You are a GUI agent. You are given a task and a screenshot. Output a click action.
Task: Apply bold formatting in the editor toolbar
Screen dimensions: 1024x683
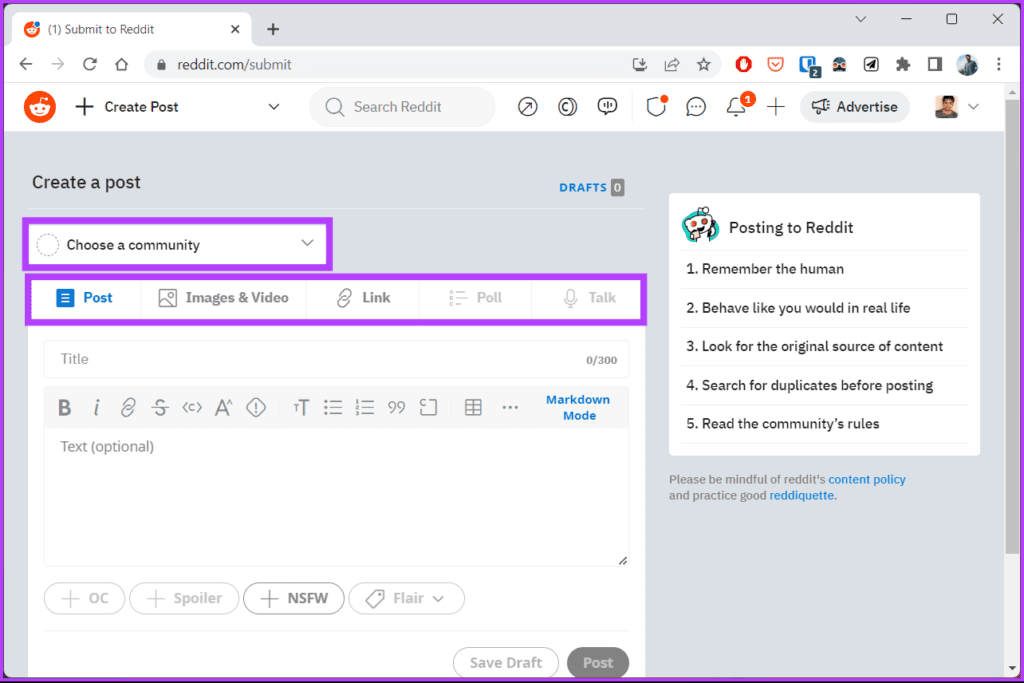point(64,407)
